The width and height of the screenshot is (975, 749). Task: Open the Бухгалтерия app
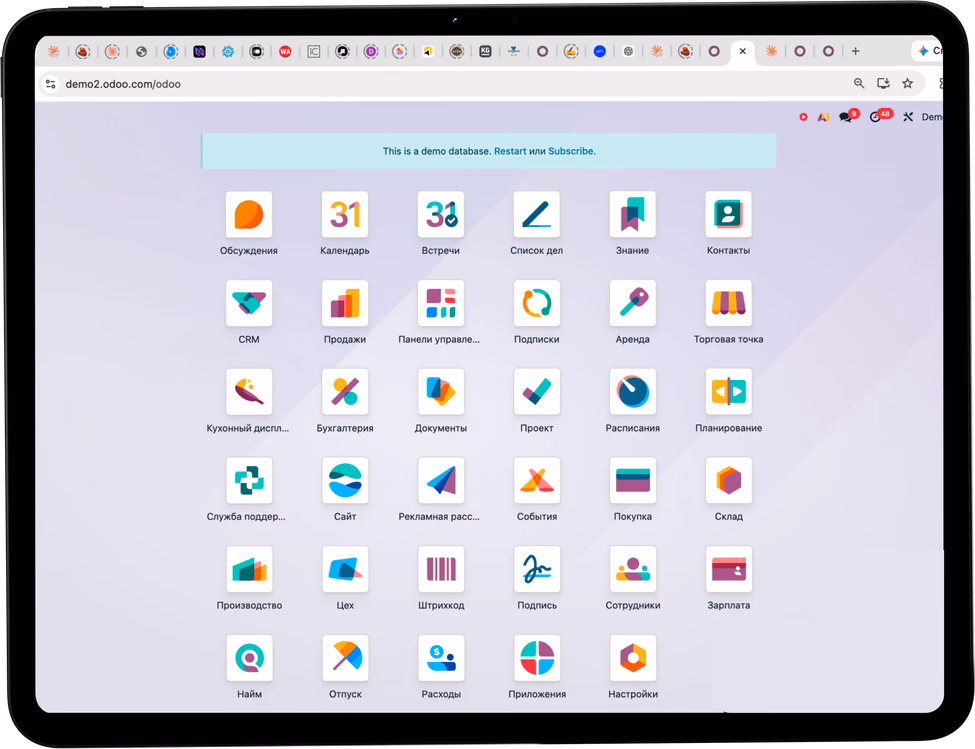point(344,392)
